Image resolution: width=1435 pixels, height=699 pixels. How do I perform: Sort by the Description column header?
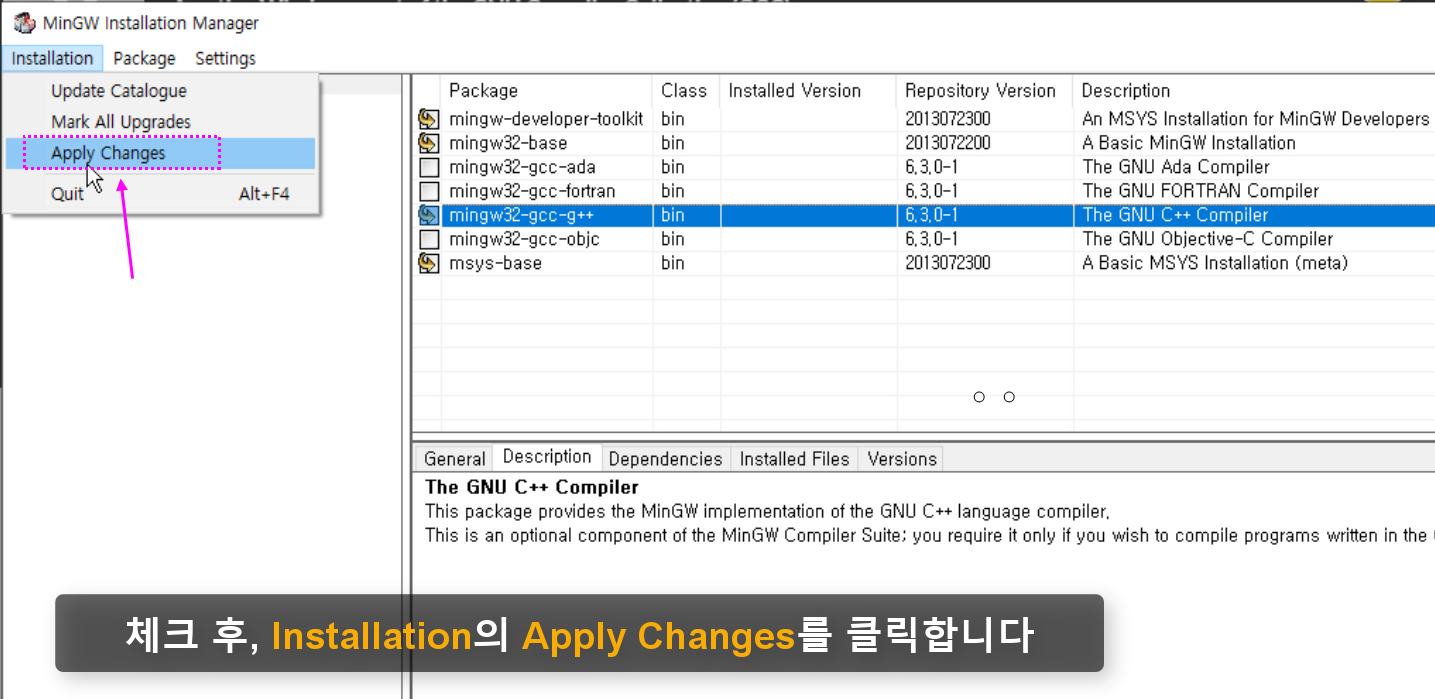click(x=1254, y=91)
